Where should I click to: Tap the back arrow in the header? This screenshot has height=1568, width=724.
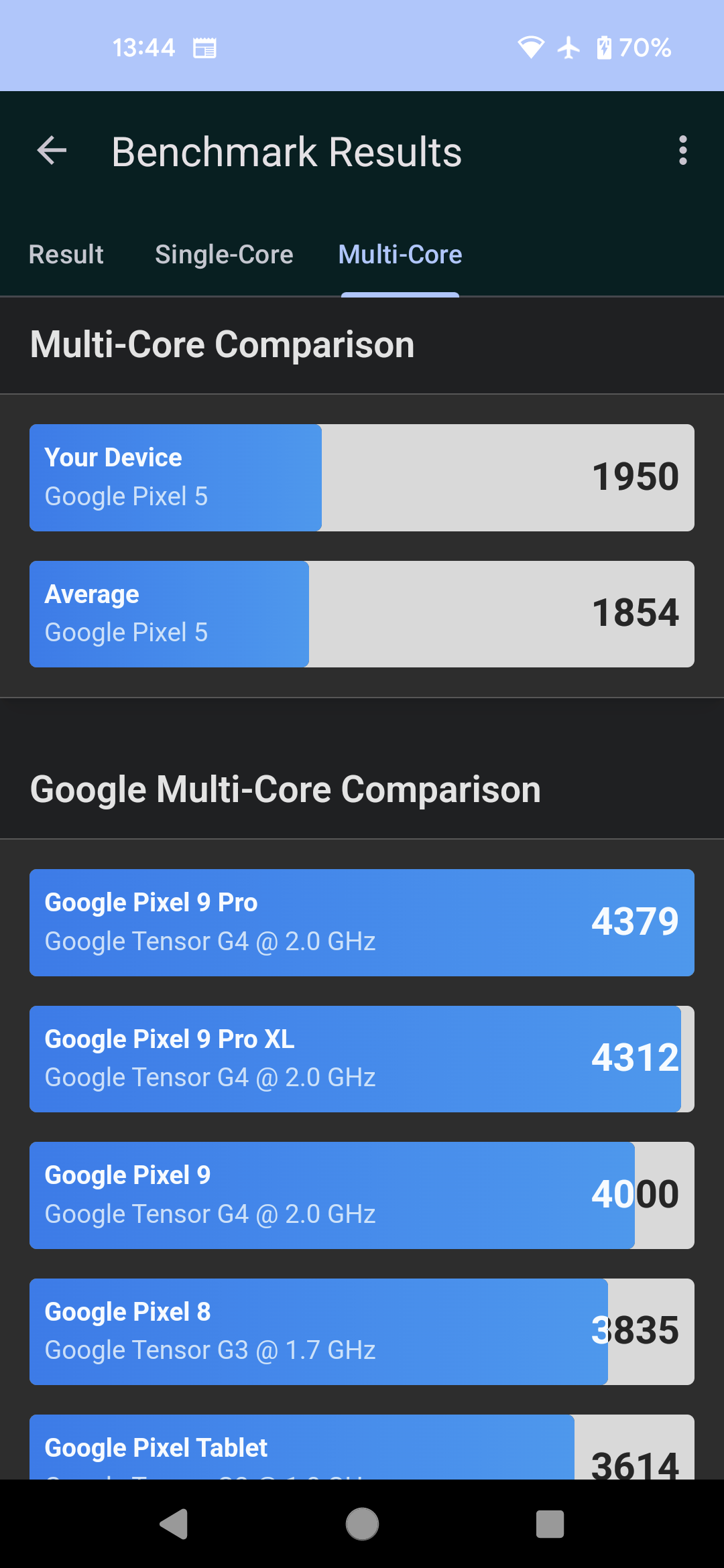[x=52, y=150]
